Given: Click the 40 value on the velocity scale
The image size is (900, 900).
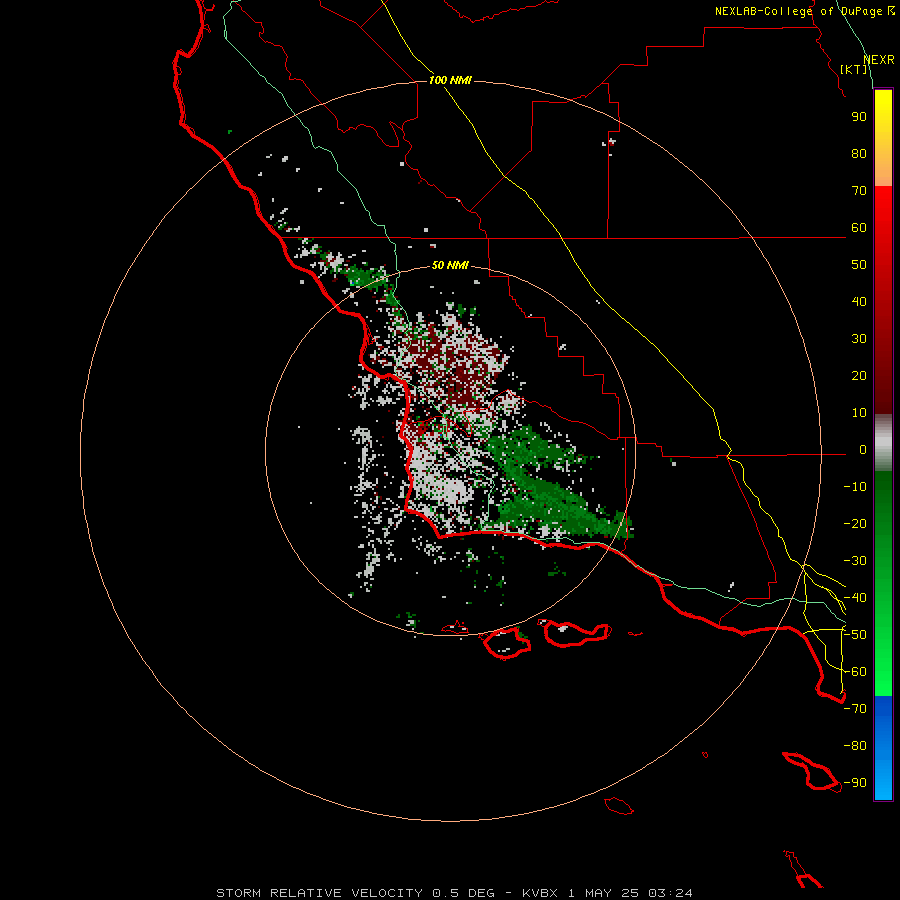Looking at the screenshot, I should coord(859,301).
